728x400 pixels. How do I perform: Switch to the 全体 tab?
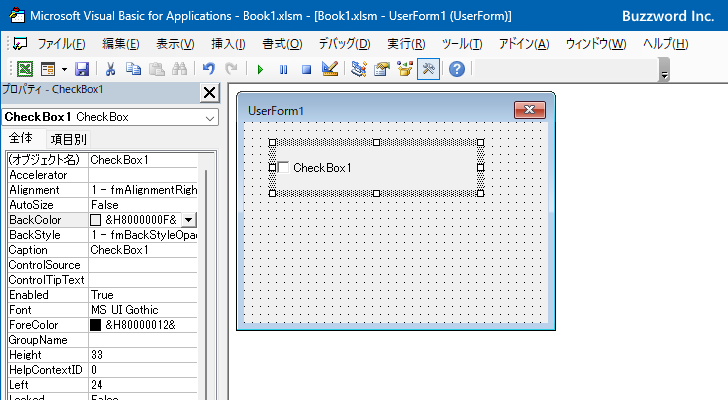point(21,138)
